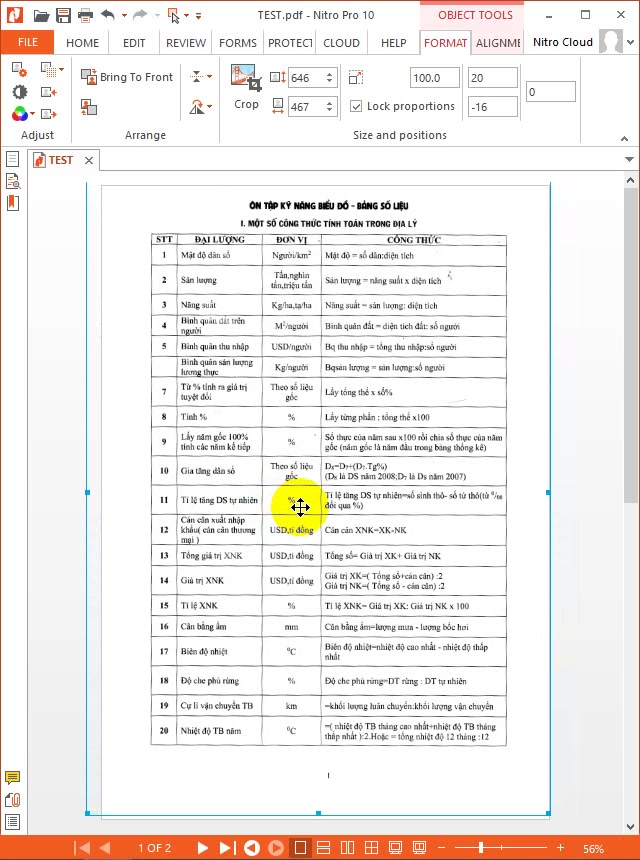Open the Comments panel sidebar icon

13,778
